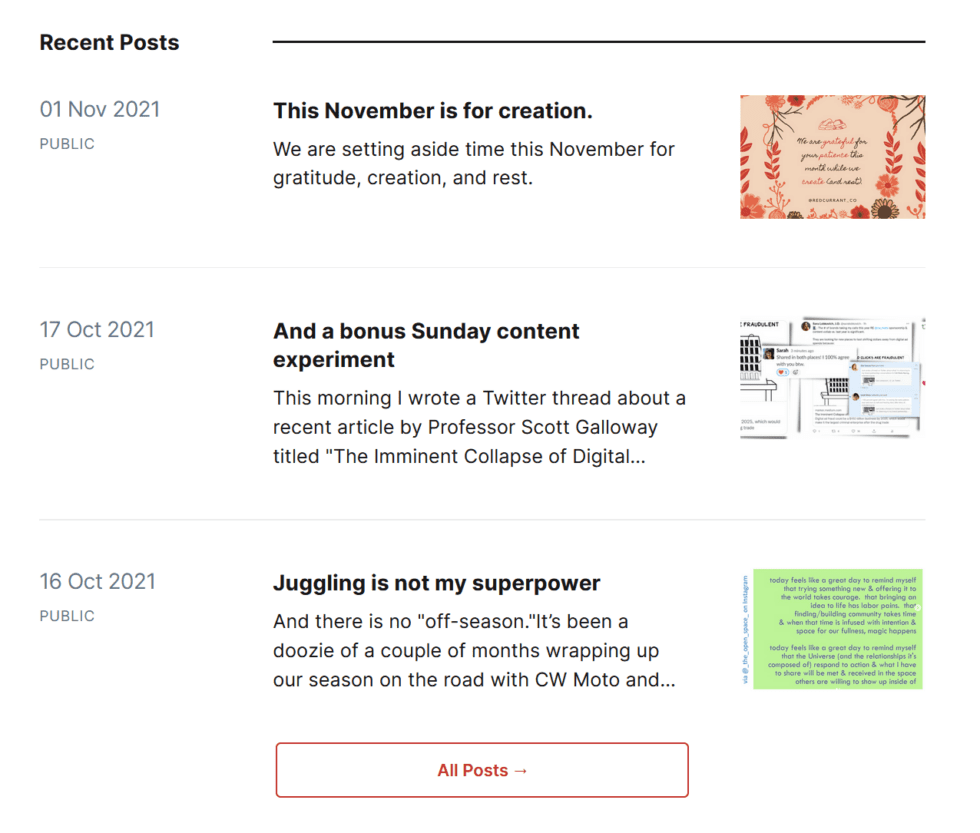The image size is (980, 833).
Task: Click the PUBLIC label under 16 Oct 2021
Action: pyautogui.click(x=67, y=616)
